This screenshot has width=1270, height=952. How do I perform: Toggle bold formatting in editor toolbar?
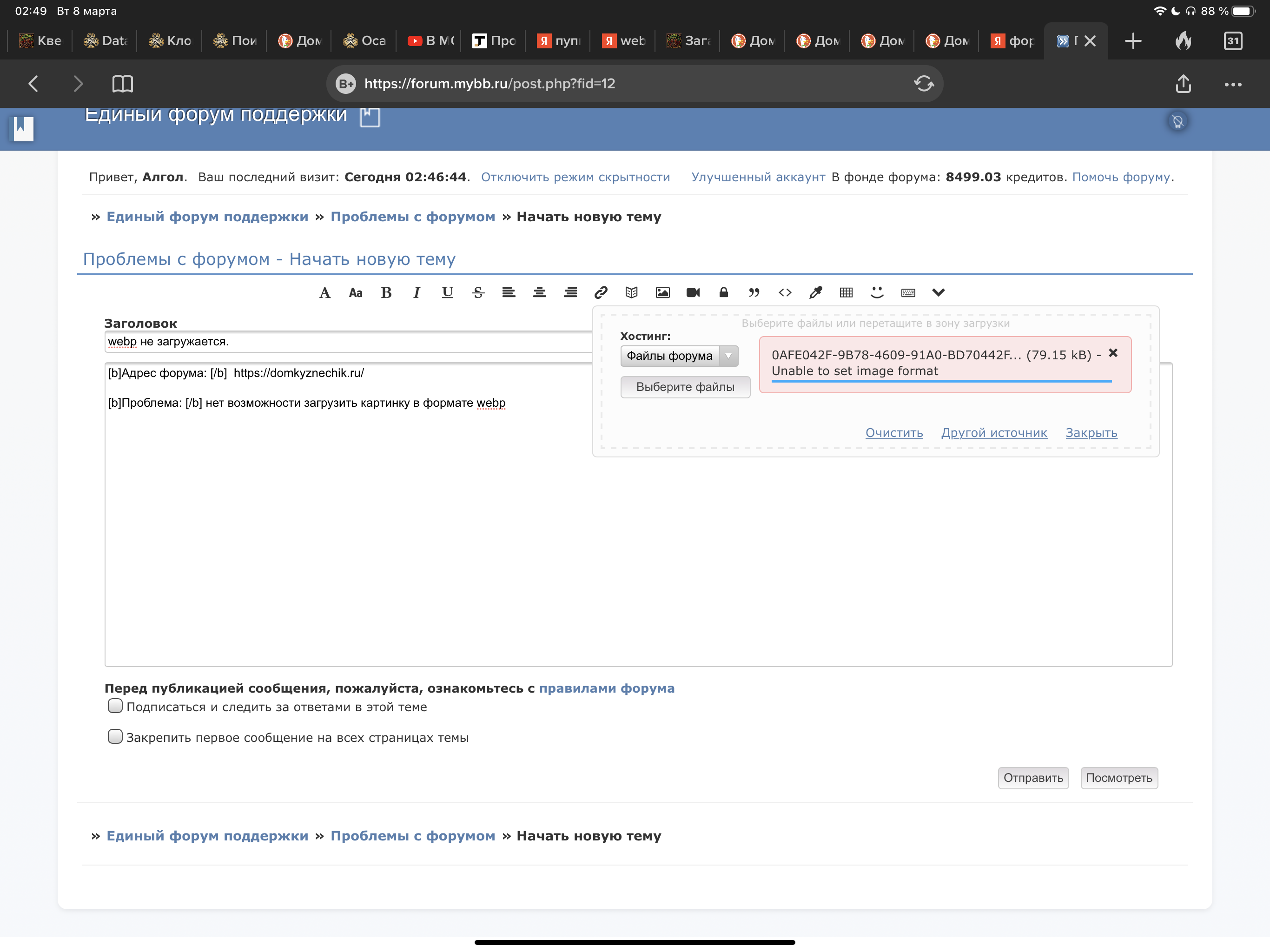pos(386,293)
